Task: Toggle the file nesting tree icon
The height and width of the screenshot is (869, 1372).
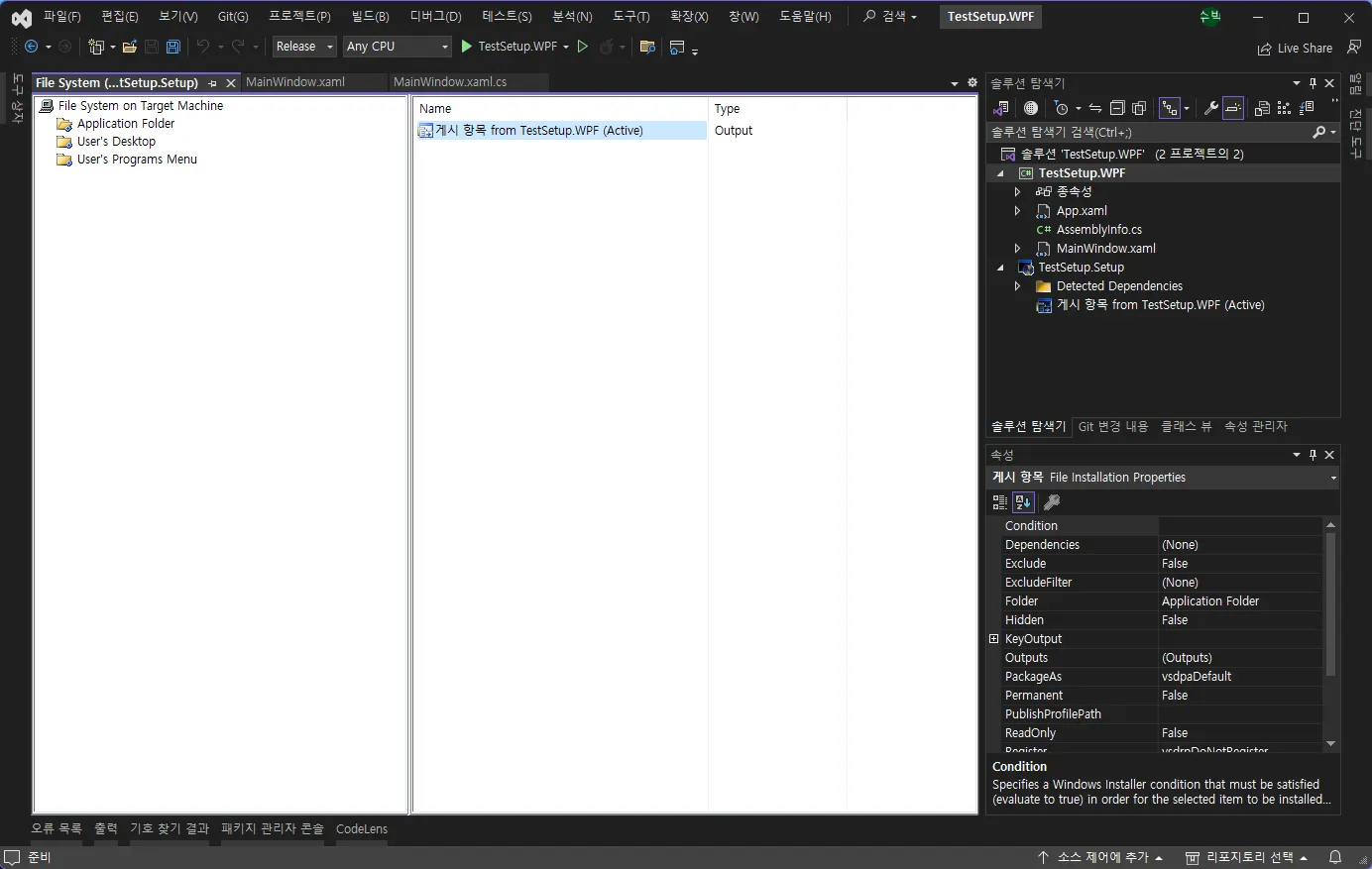Action: click(x=1171, y=108)
